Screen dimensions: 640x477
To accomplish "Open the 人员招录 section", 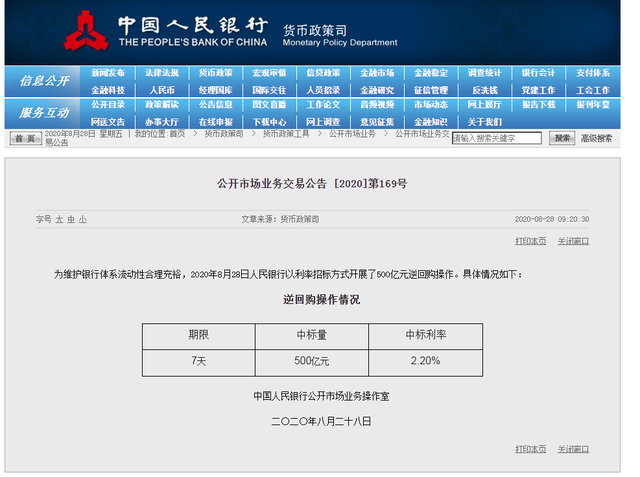I will point(323,90).
